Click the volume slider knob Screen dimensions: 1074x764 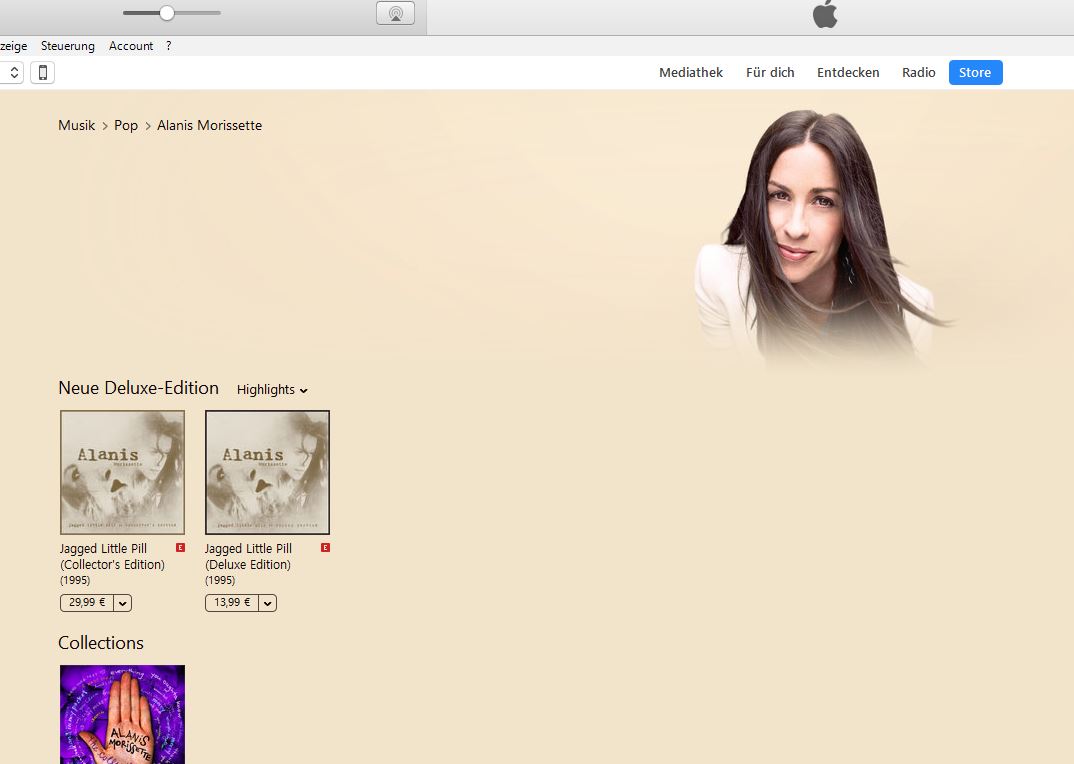tap(166, 13)
